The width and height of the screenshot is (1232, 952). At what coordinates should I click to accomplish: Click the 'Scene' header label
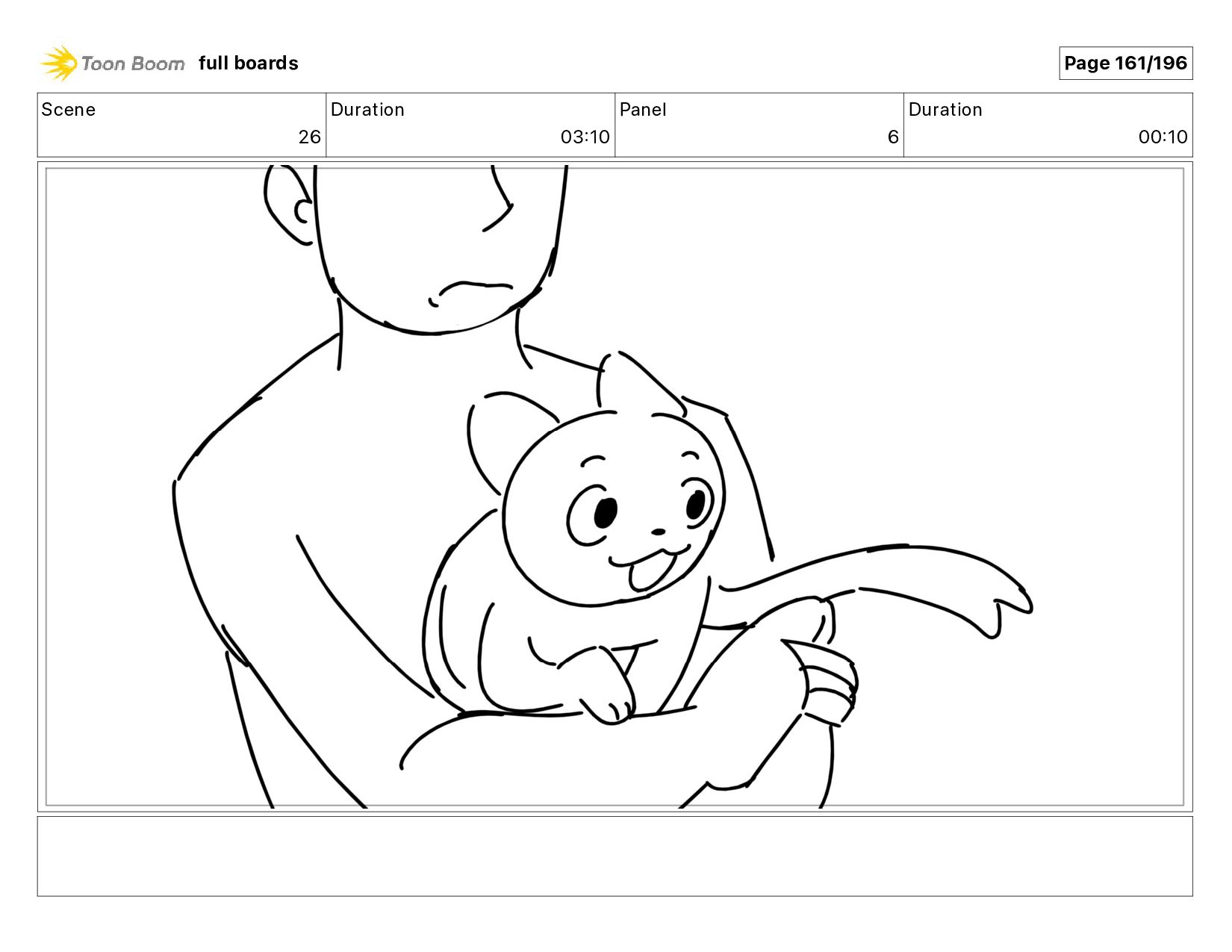[x=69, y=110]
